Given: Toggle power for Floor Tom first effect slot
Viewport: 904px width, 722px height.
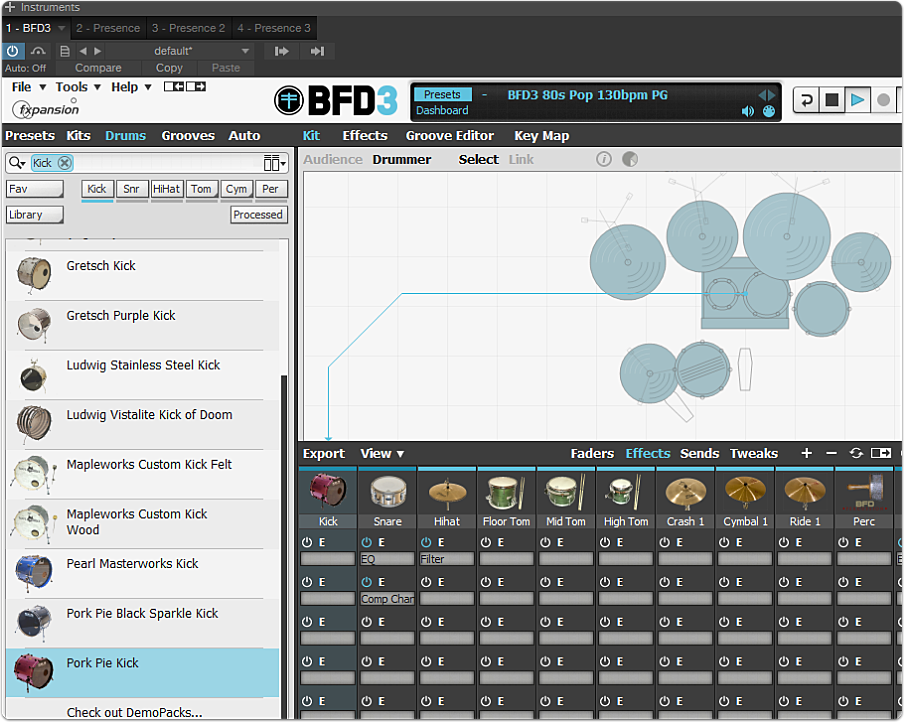Looking at the screenshot, I should point(486,542).
